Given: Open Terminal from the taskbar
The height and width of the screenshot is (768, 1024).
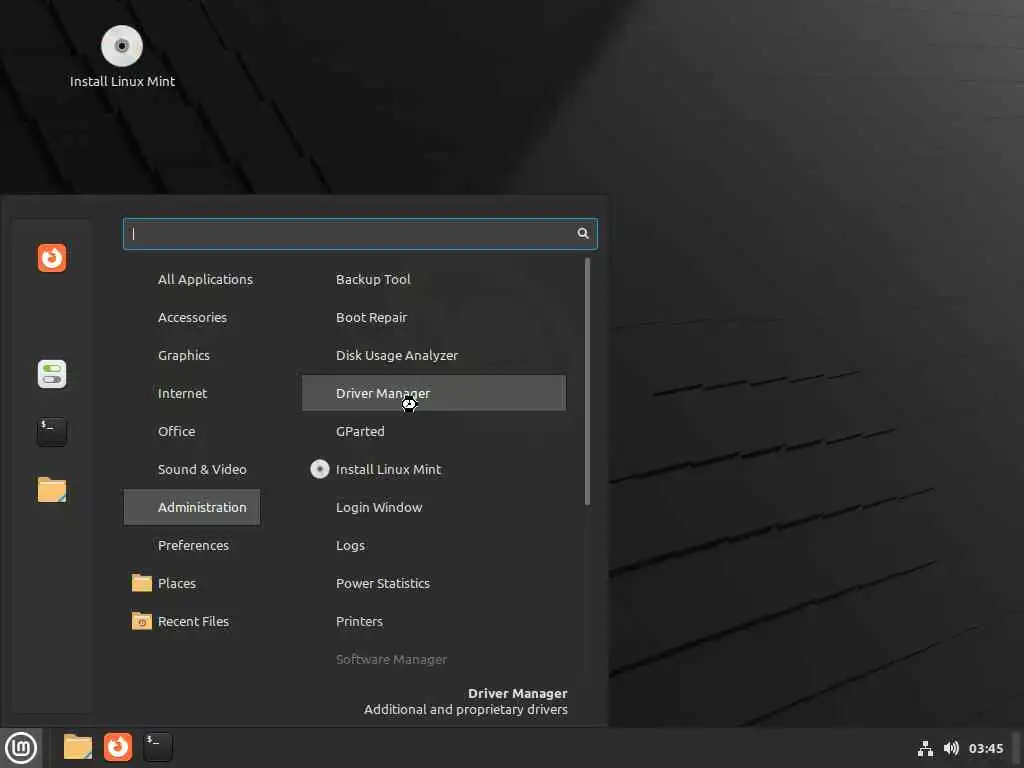Looking at the screenshot, I should (157, 747).
